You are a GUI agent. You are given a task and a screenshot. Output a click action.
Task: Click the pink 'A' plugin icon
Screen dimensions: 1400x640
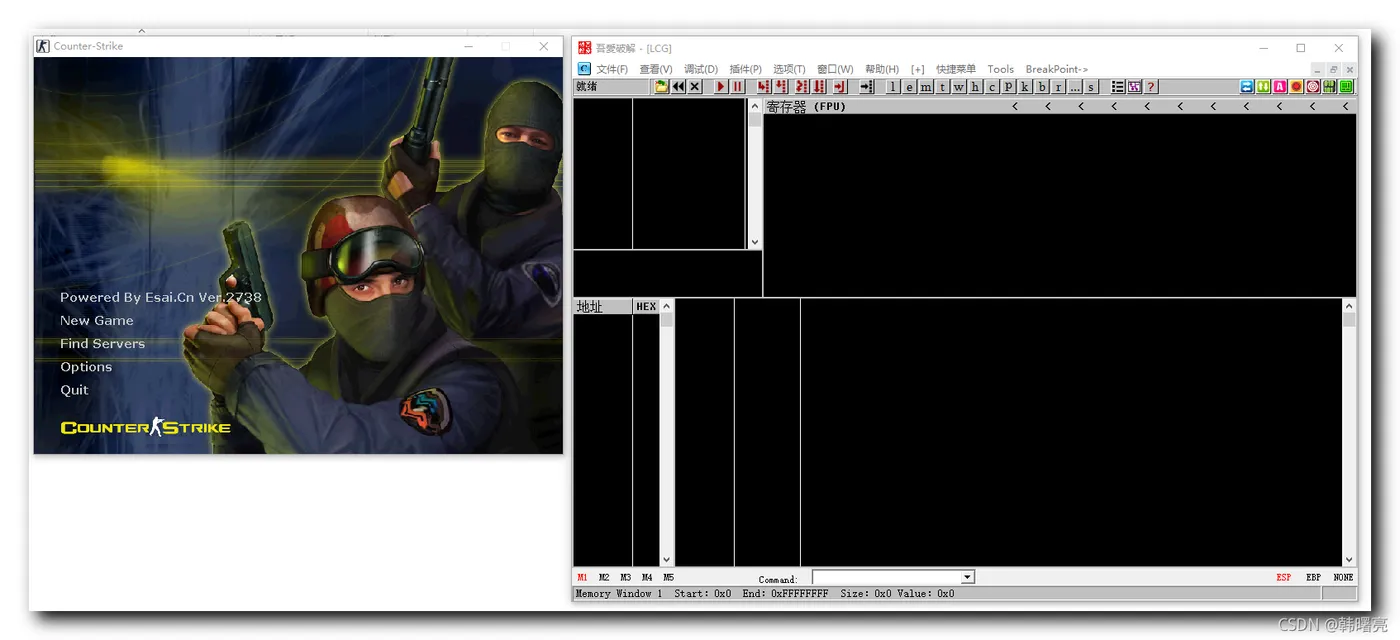(x=1280, y=87)
